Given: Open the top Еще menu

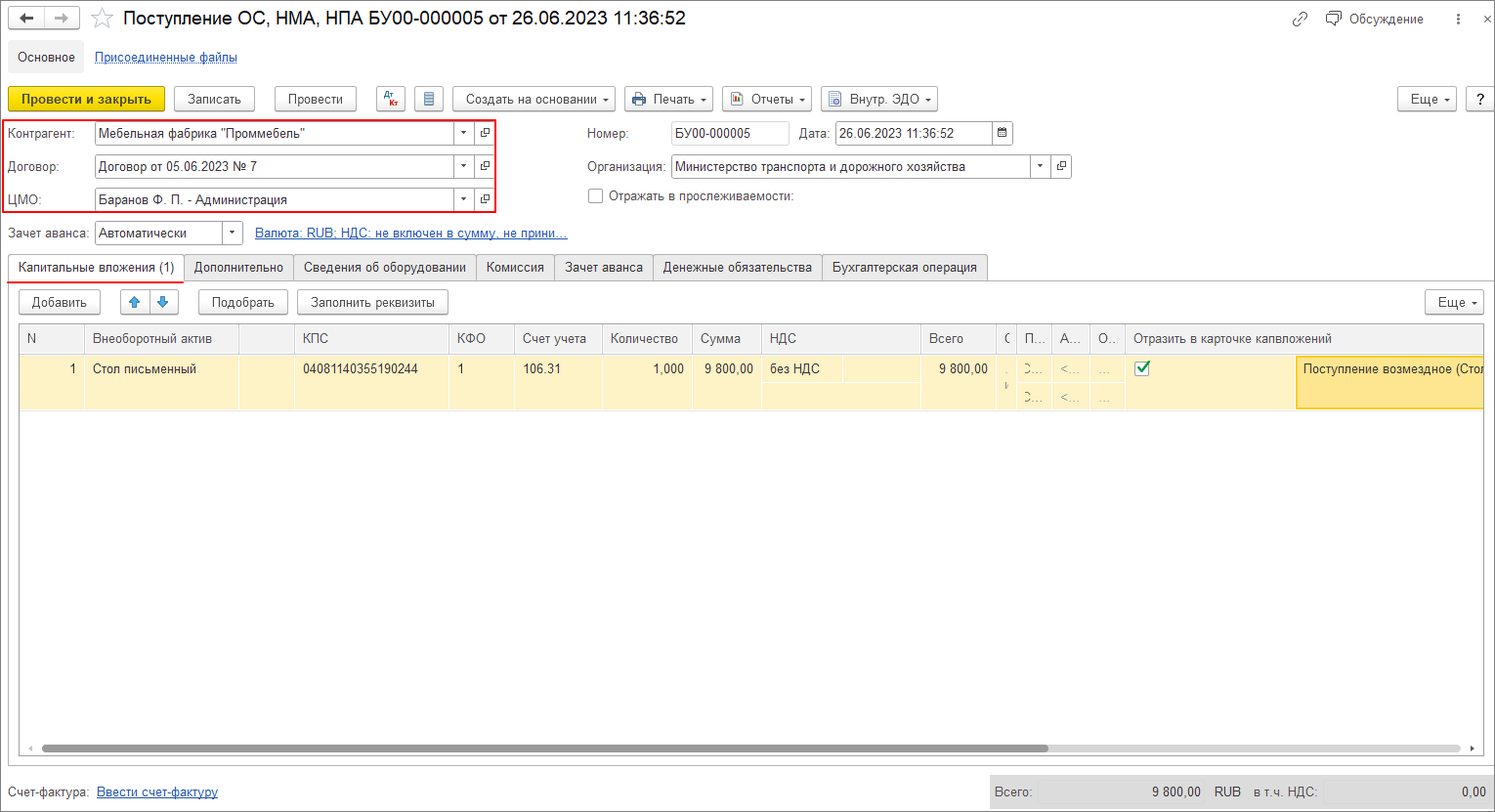Looking at the screenshot, I should click(x=1428, y=99).
